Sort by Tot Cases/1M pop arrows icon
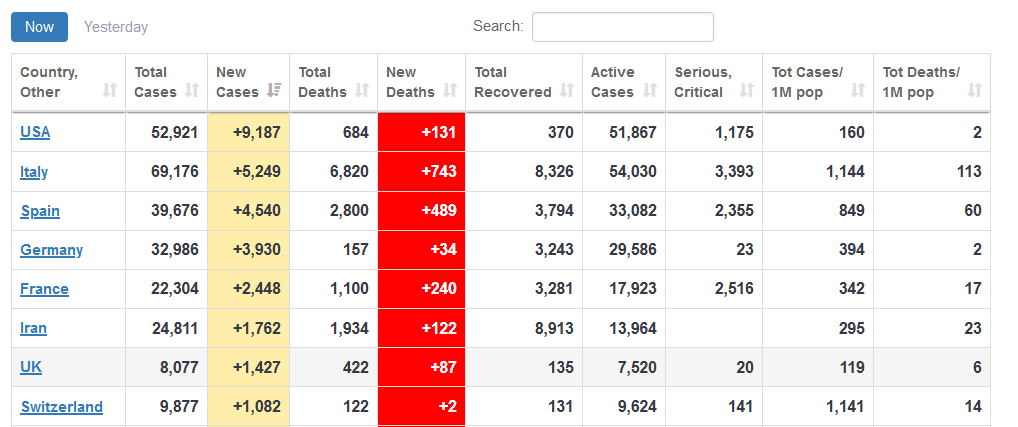Viewport: 1018px width, 427px height. [x=858, y=90]
